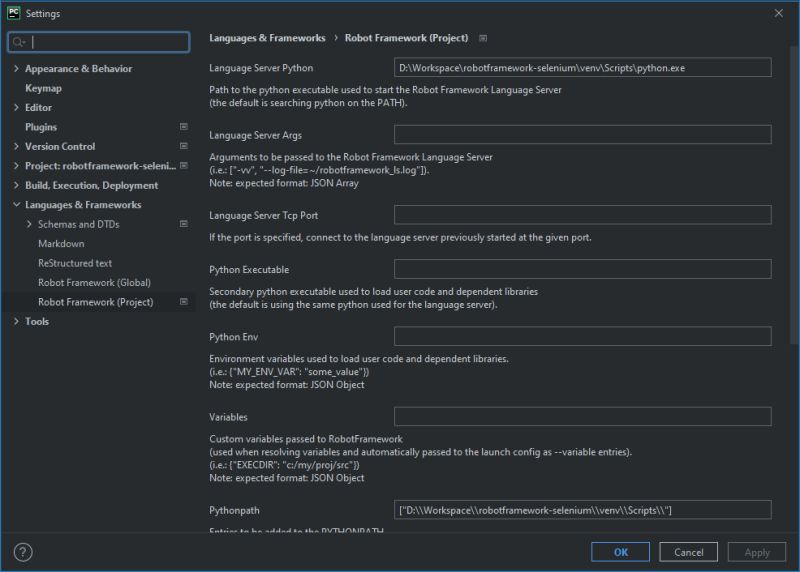800x572 pixels.
Task: Click the settings panel vertical scrollbar
Action: click(794, 194)
